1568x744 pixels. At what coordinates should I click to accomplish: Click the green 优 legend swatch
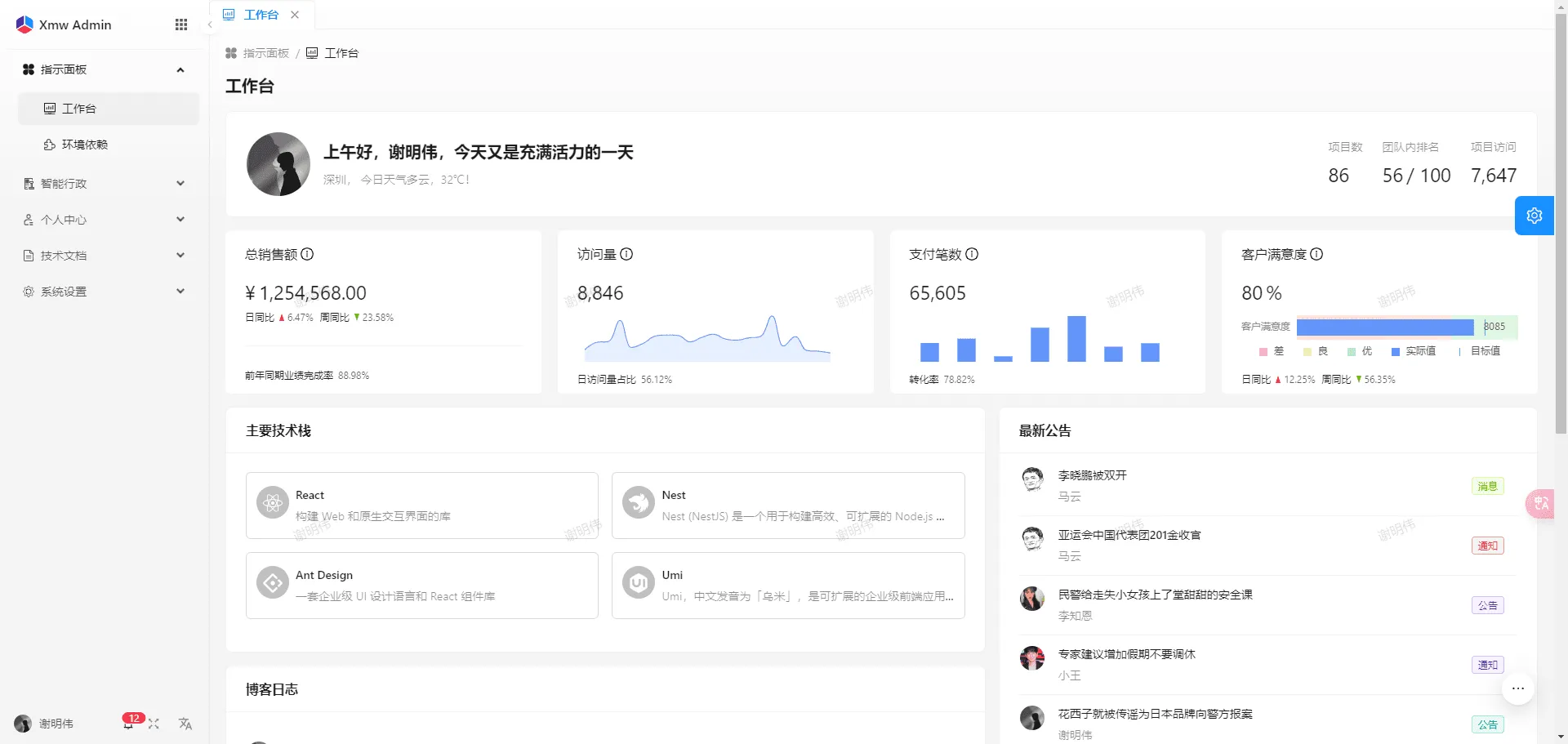click(1352, 352)
